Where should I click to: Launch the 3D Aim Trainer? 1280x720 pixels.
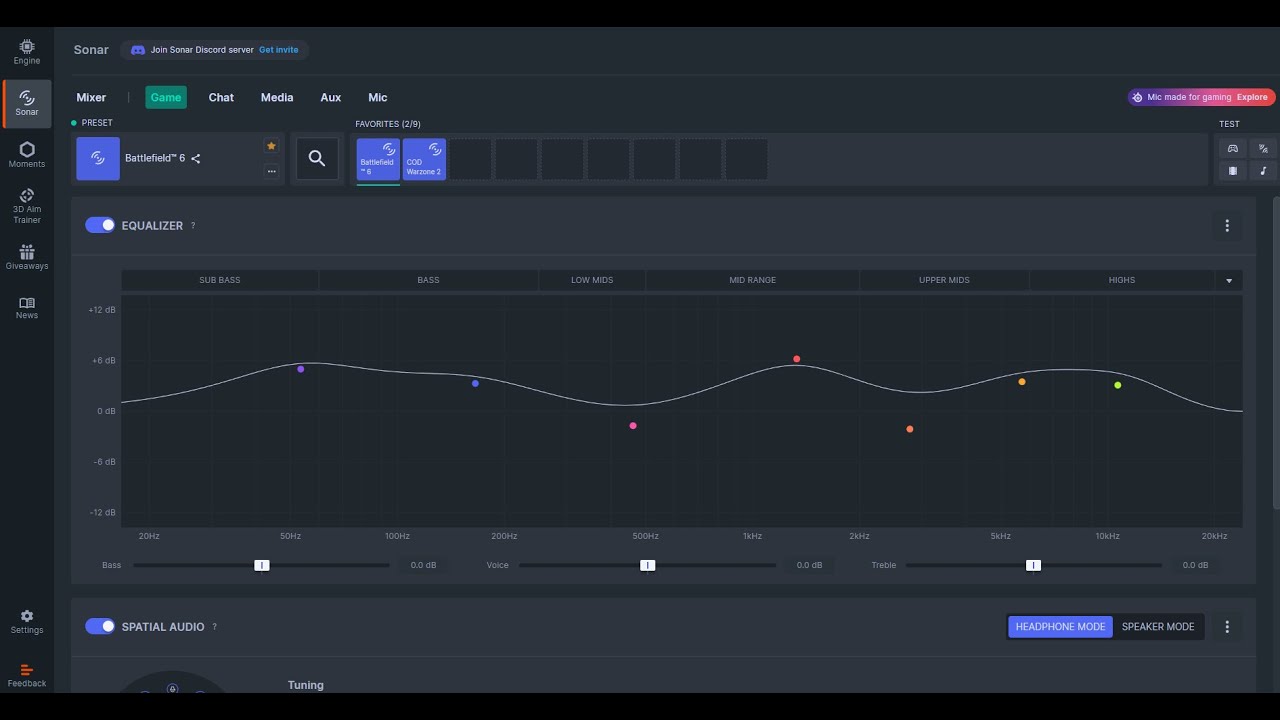coord(27,206)
